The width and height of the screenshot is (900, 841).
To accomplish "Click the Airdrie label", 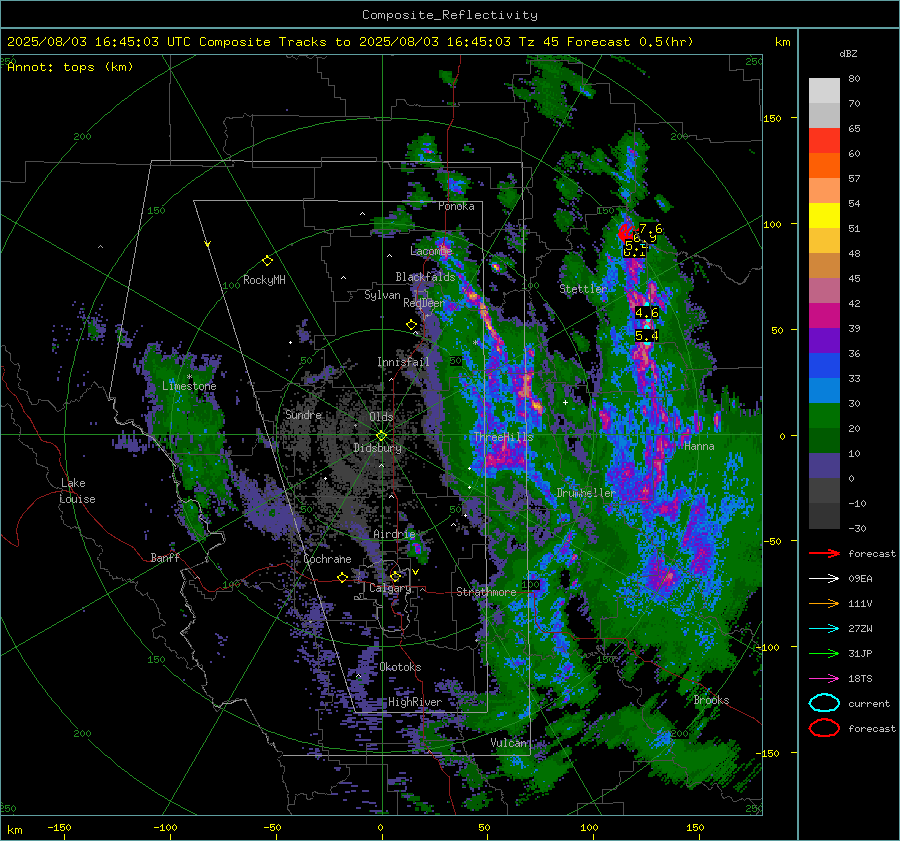I will 394,534.
